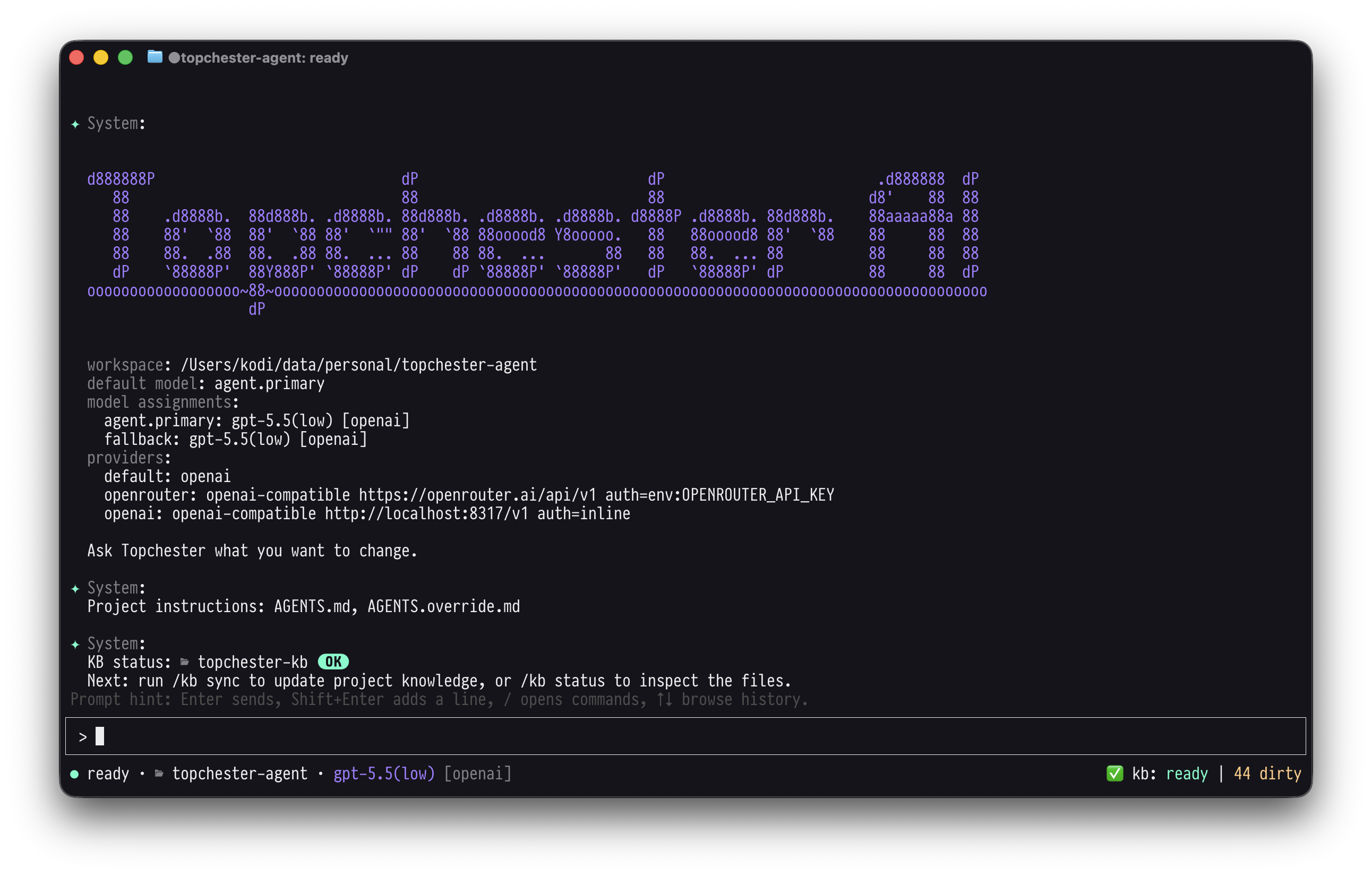The image size is (1372, 876).
Task: Click 'gpt-5.5(low)' in the status bar
Action: click(384, 774)
